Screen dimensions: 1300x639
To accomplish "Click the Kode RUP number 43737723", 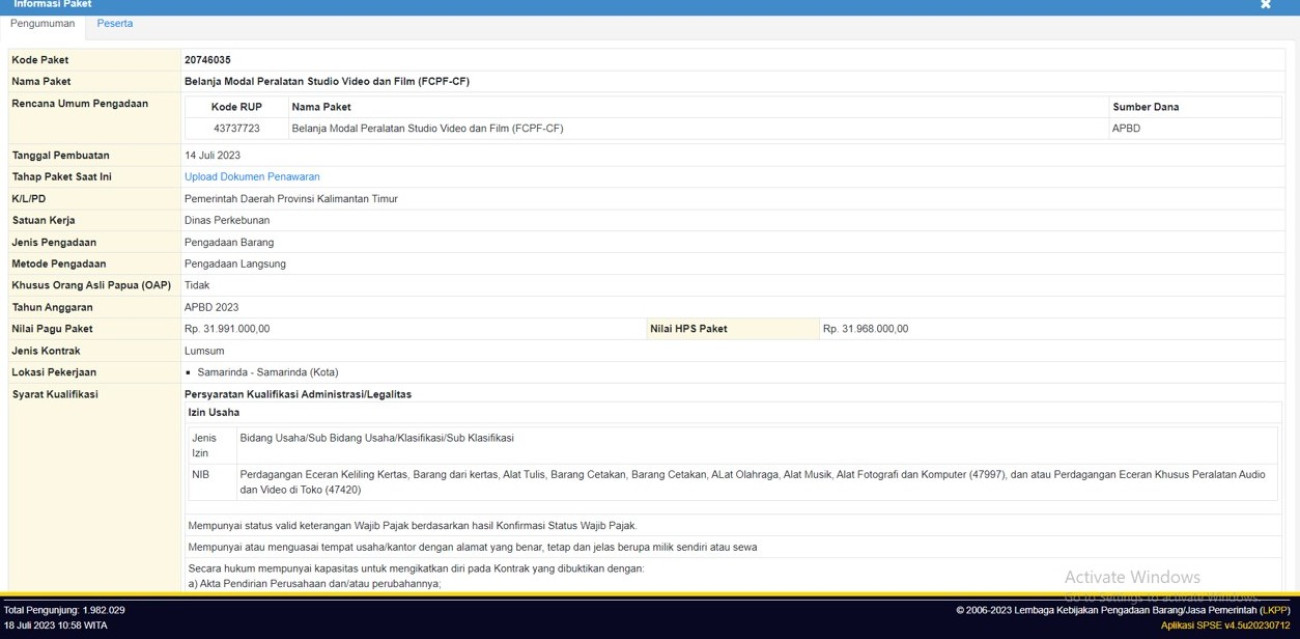I will [236, 129].
